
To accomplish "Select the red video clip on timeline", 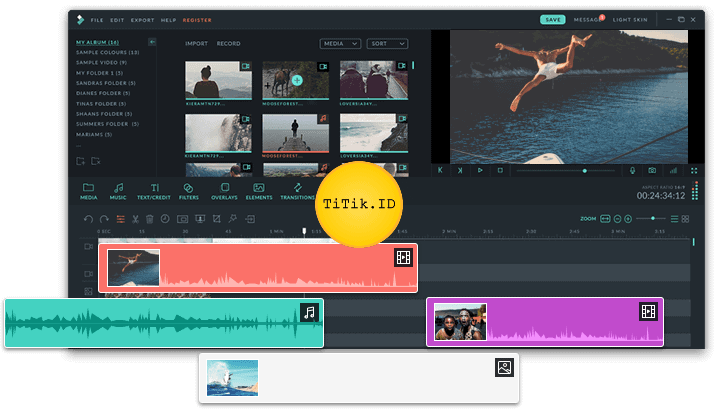I will 258,268.
